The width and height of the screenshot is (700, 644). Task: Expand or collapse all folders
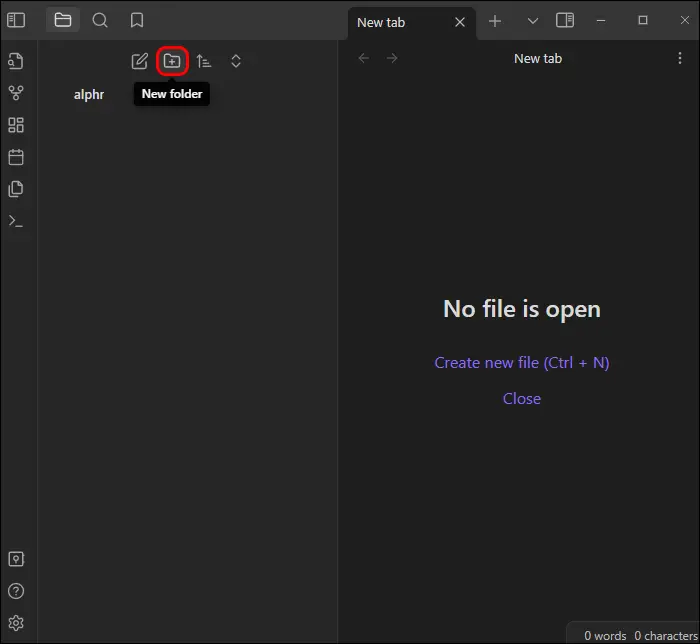coord(236,61)
